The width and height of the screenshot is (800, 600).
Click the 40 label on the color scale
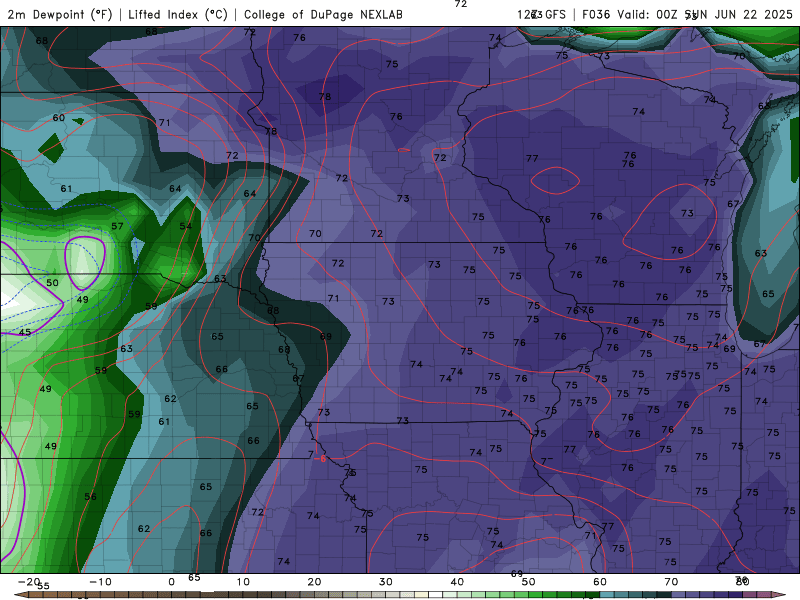[x=457, y=582]
